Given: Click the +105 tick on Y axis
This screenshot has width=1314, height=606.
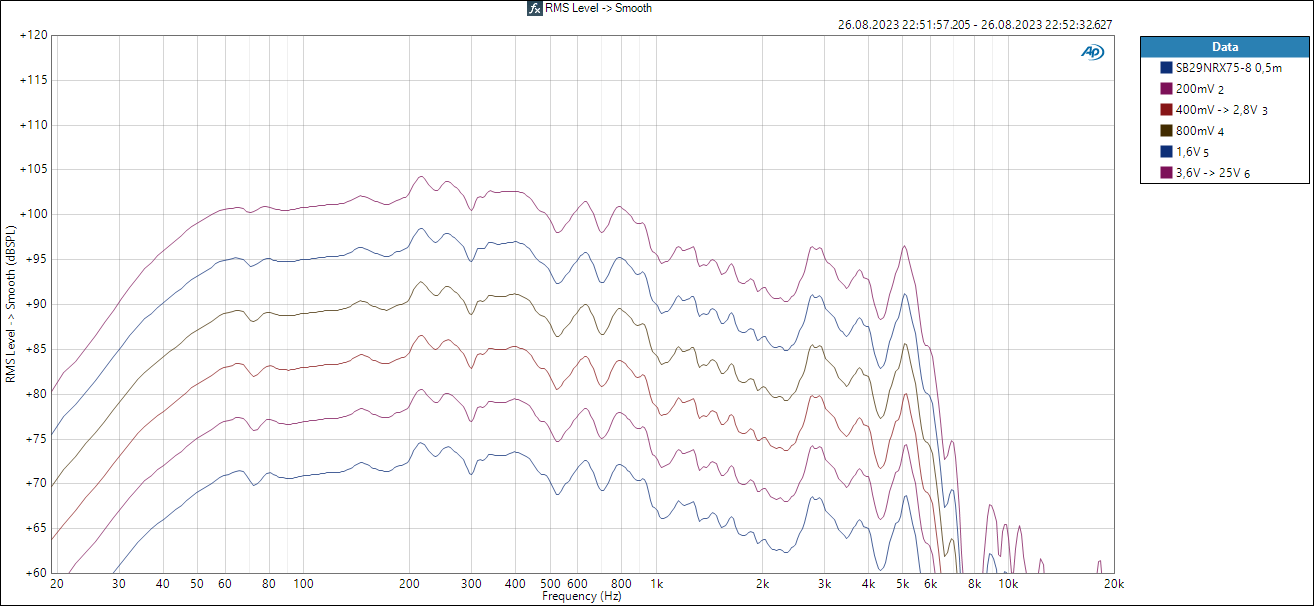Looking at the screenshot, I should tap(33, 170).
